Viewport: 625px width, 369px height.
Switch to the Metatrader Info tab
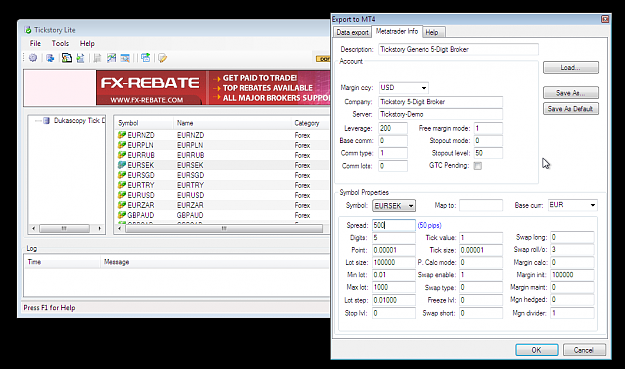tap(397, 31)
